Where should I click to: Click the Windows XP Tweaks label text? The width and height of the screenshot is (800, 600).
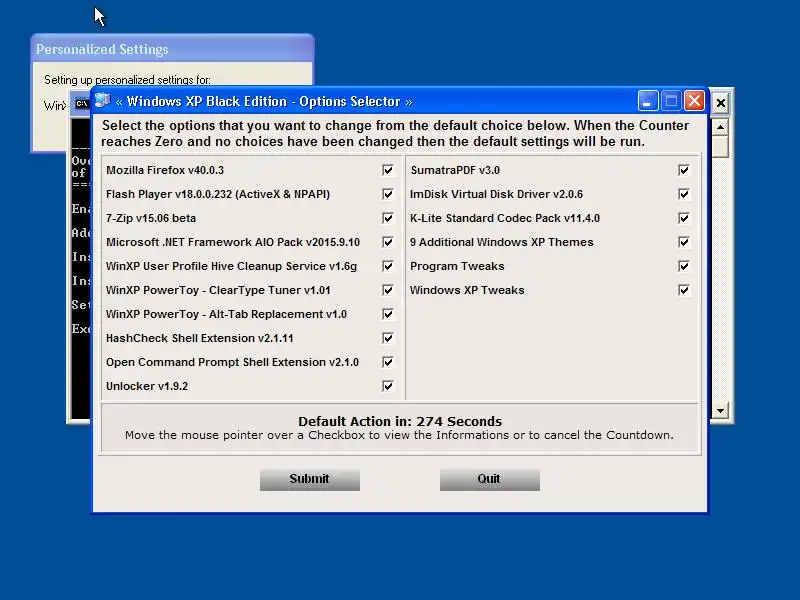click(x=467, y=290)
